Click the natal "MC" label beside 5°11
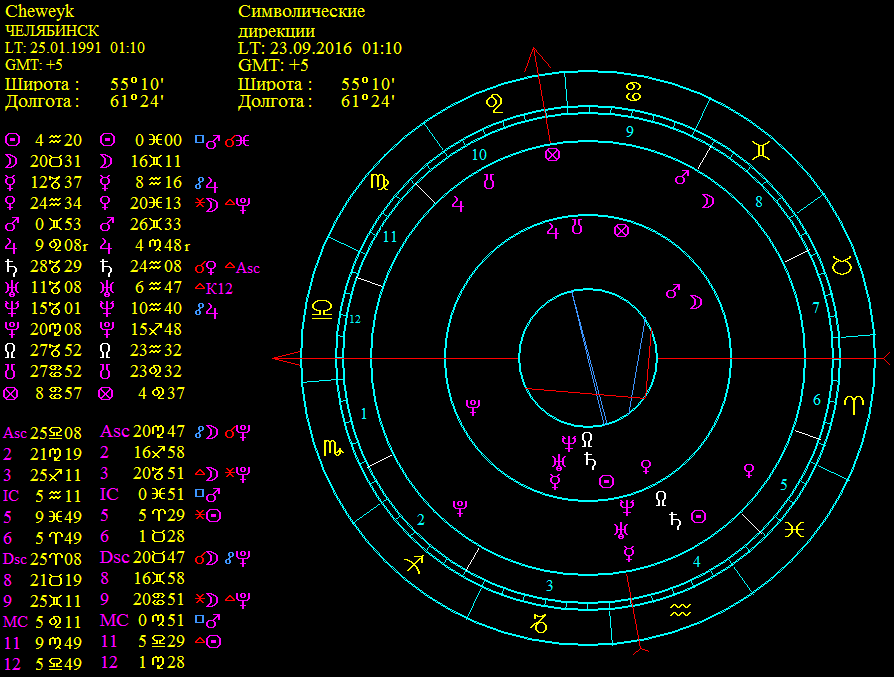The height and width of the screenshot is (677, 894). [15, 622]
